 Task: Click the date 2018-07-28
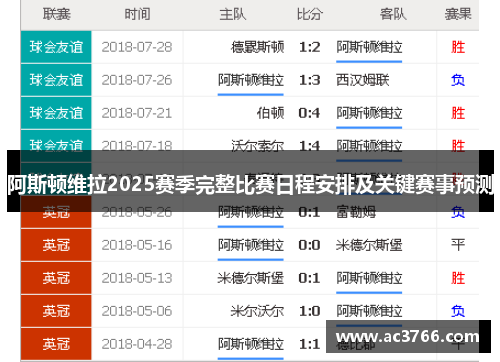coord(137,47)
